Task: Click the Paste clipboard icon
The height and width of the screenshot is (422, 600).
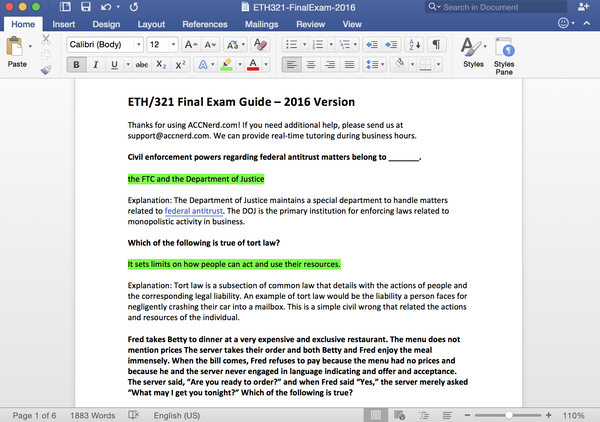Action: click(x=17, y=47)
